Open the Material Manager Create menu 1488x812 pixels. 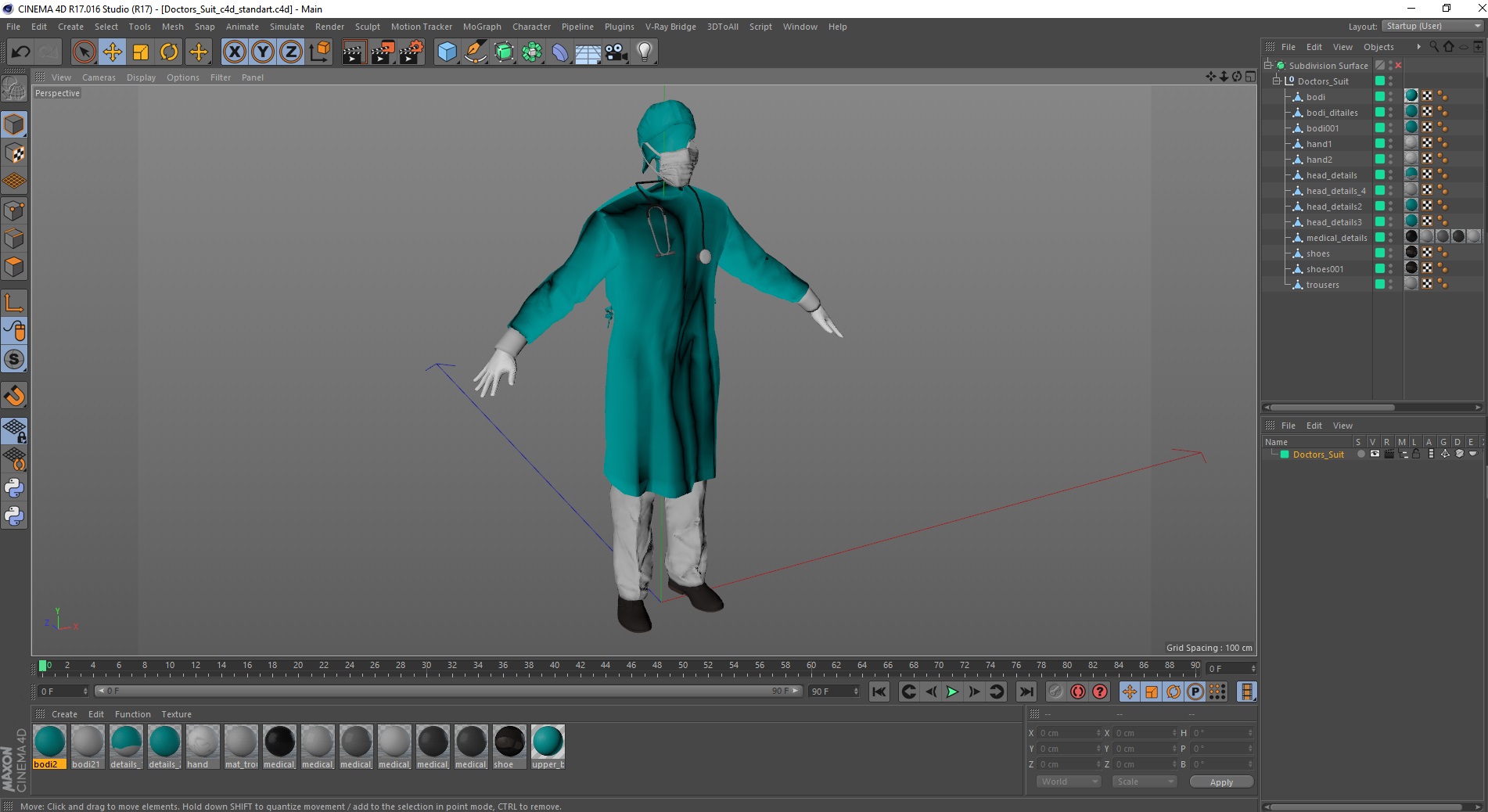coord(64,714)
